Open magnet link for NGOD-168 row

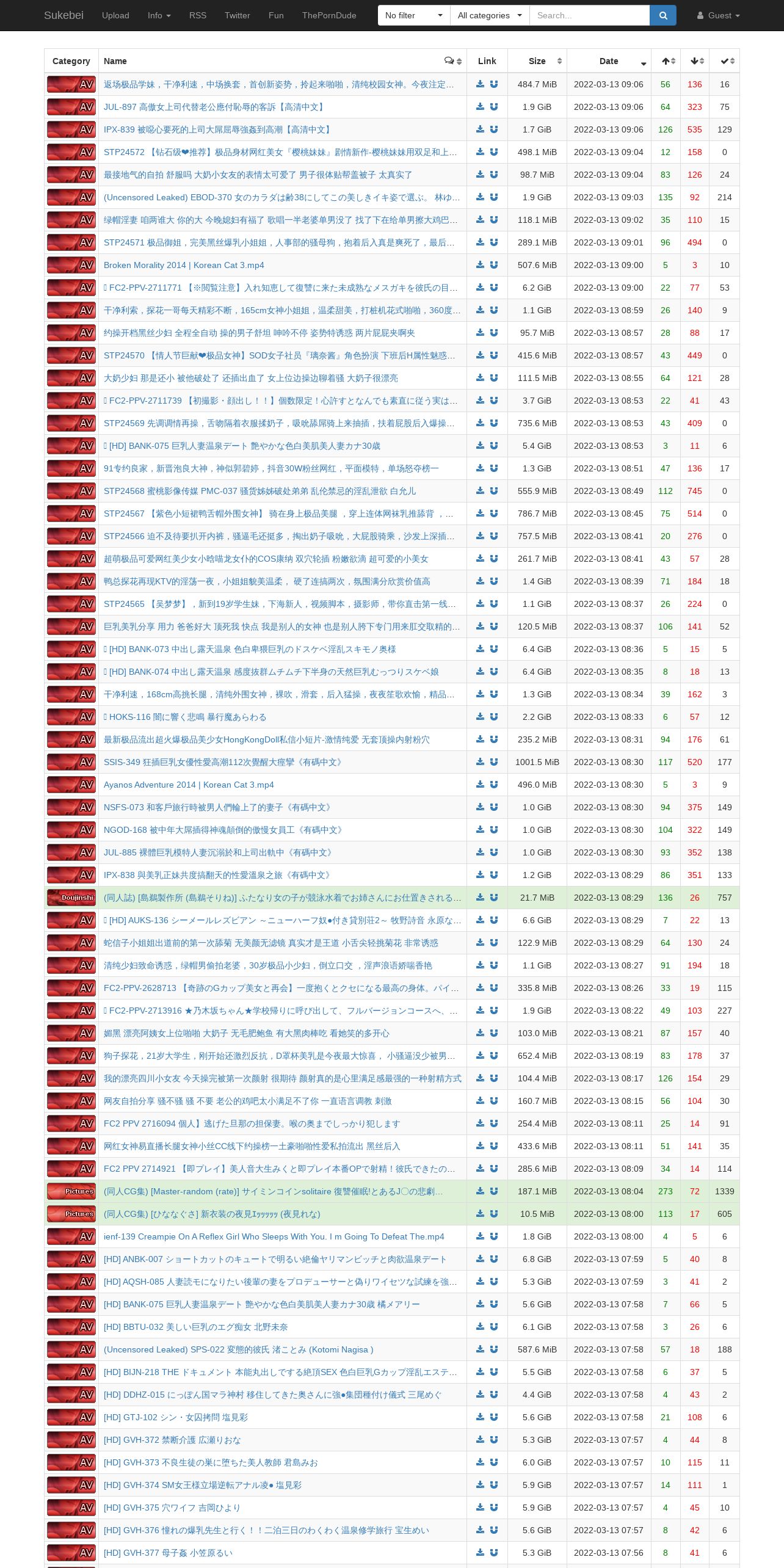click(494, 830)
